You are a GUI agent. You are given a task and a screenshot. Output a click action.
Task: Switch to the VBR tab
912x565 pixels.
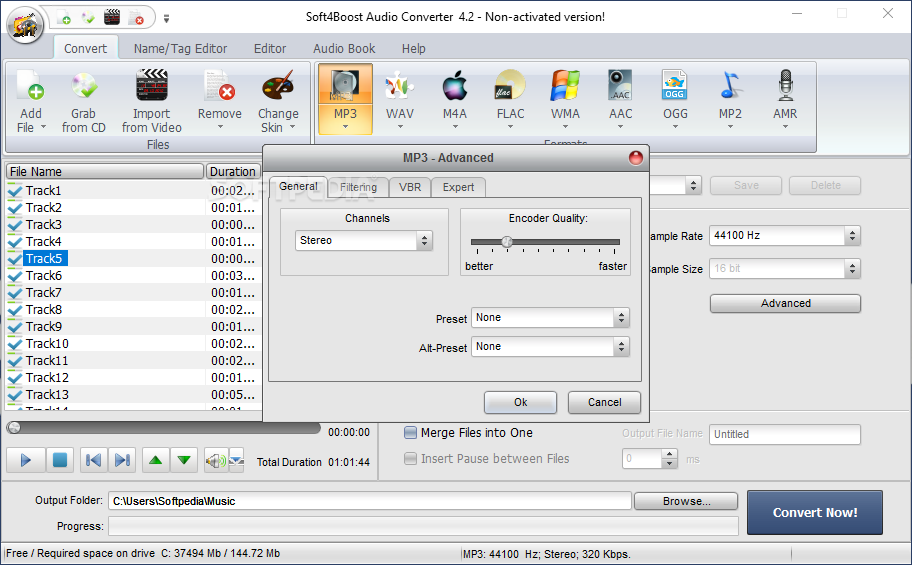click(x=410, y=187)
